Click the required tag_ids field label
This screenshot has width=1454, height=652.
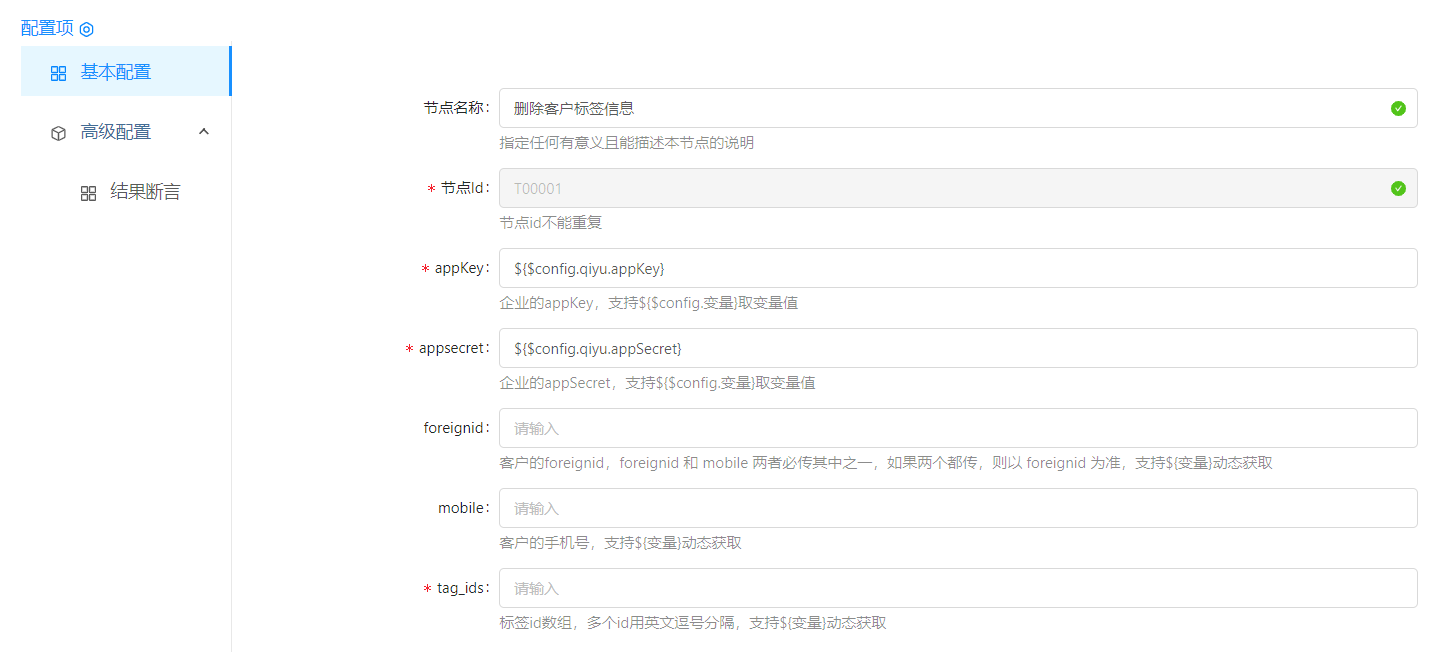pos(463,588)
